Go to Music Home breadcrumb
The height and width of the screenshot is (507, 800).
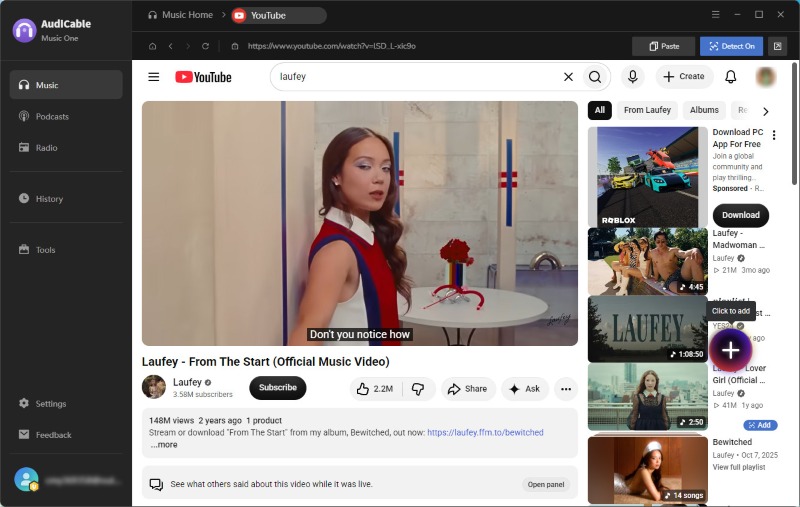[x=180, y=15]
